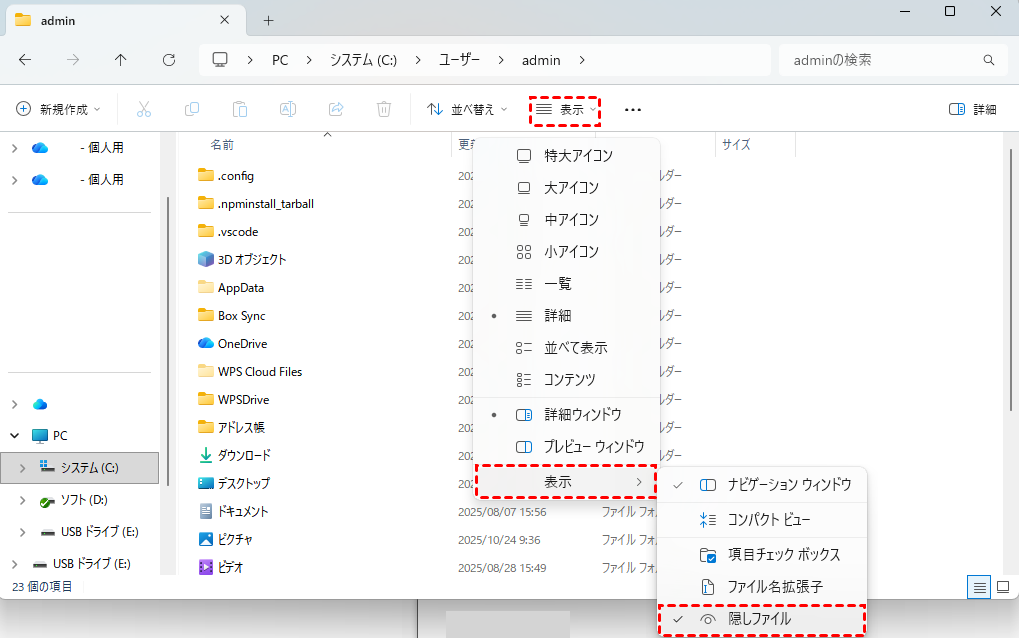This screenshot has height=638, width=1019.
Task: Click the Cut scissors icon in toolbar
Action: (x=144, y=109)
